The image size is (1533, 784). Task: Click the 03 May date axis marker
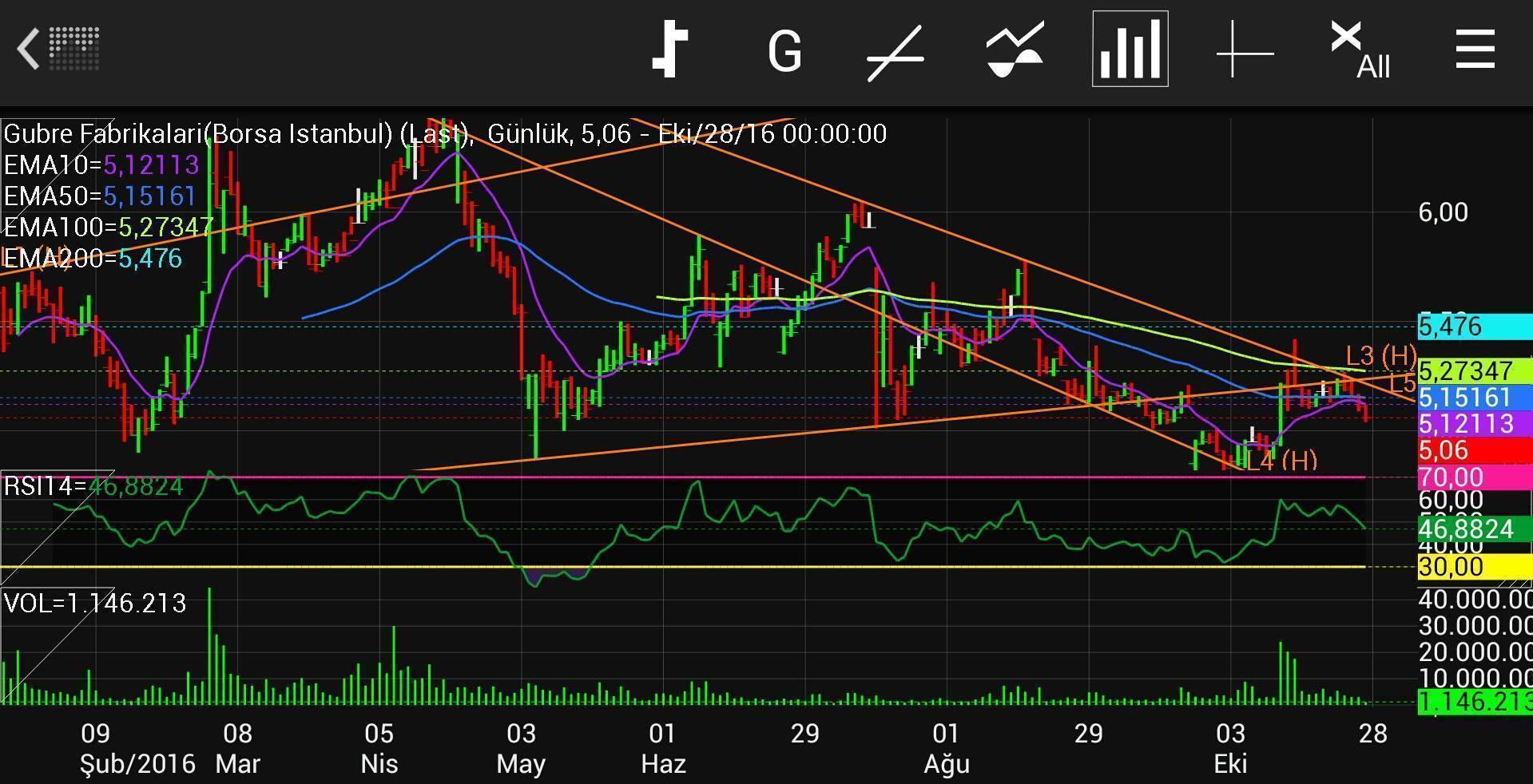pyautogui.click(x=521, y=748)
